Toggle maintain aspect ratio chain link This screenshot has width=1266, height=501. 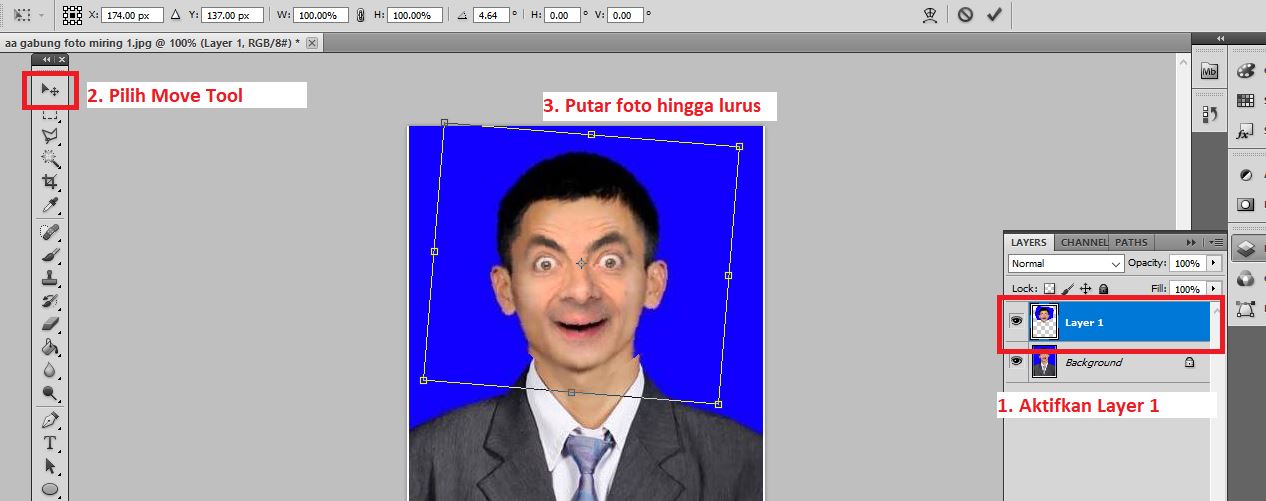360,15
